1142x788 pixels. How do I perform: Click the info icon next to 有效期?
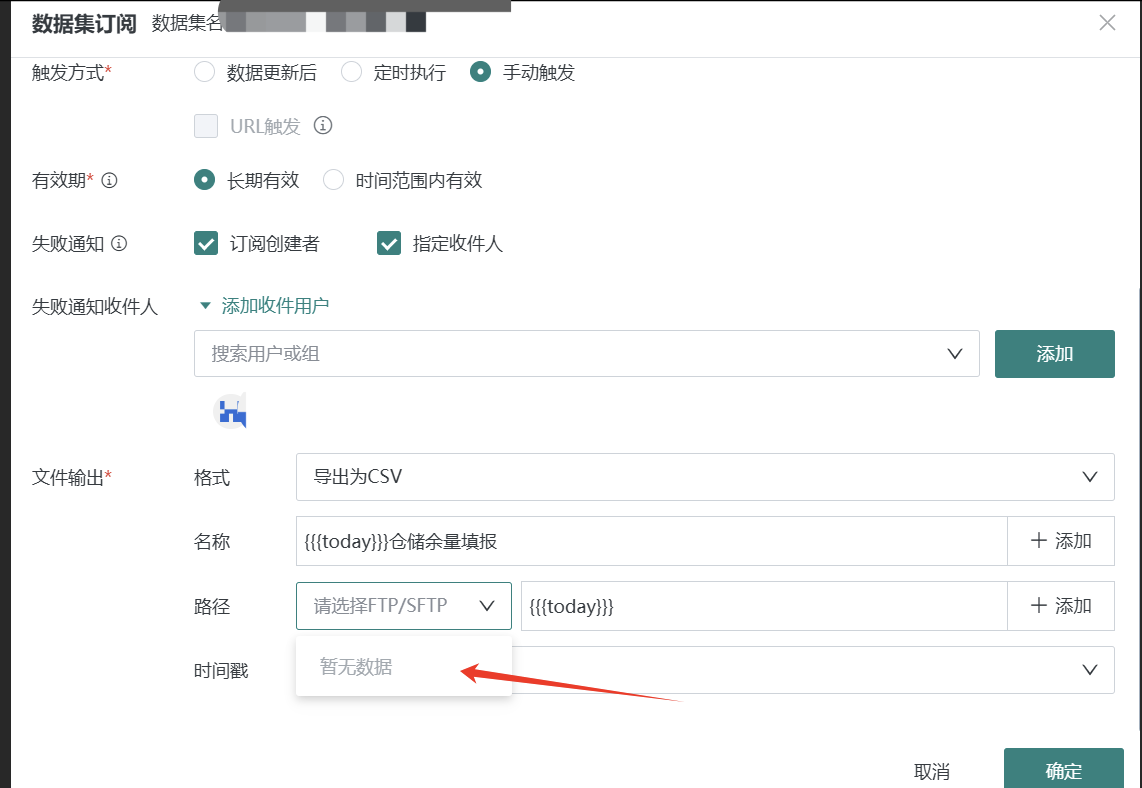click(110, 180)
